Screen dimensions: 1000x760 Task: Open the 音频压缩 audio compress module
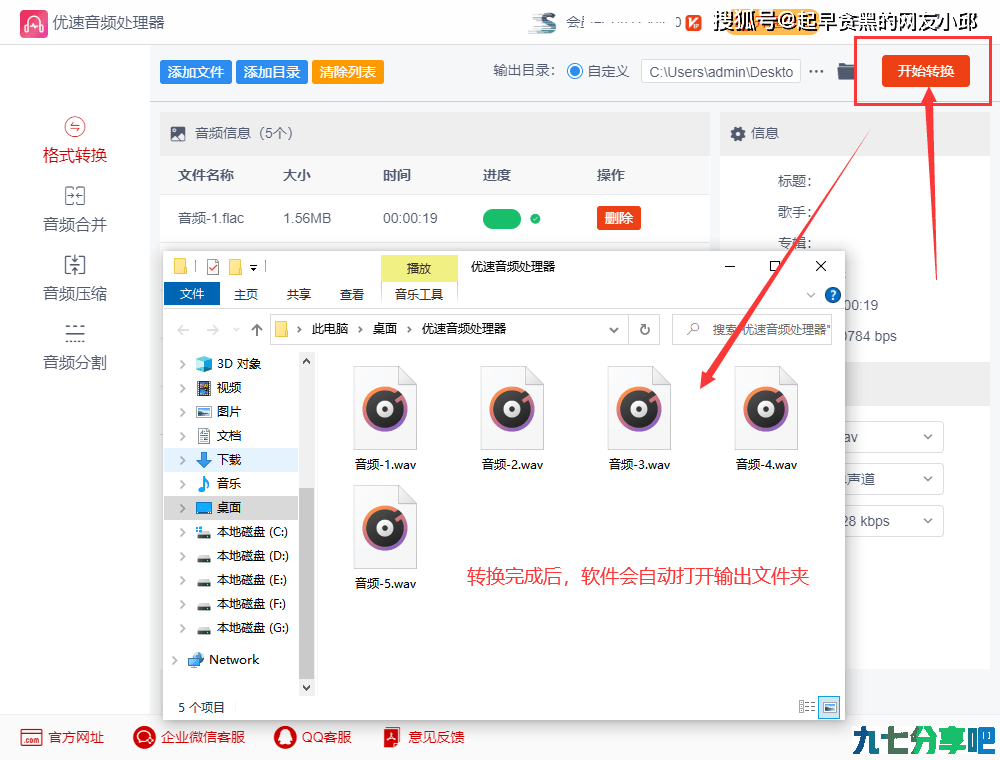[75, 279]
